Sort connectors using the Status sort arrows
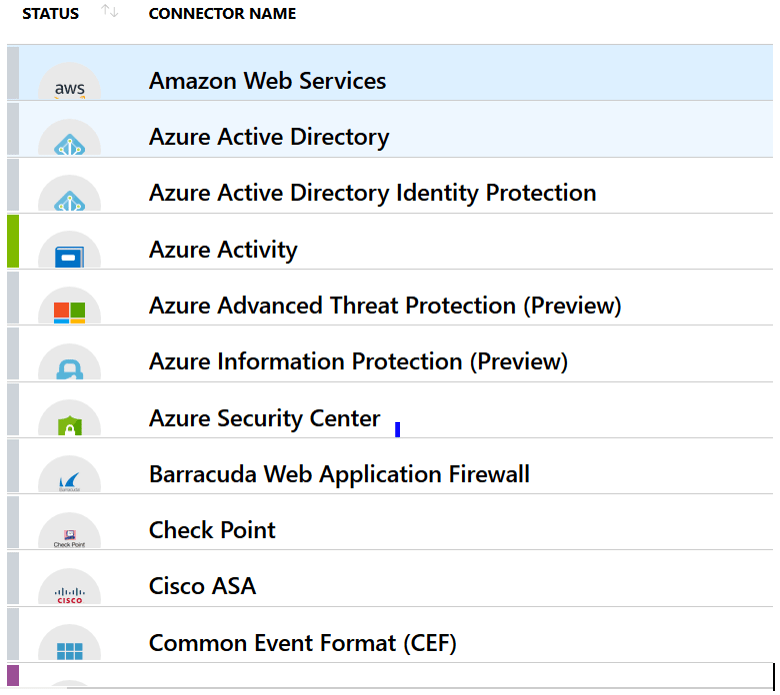 [x=110, y=12]
